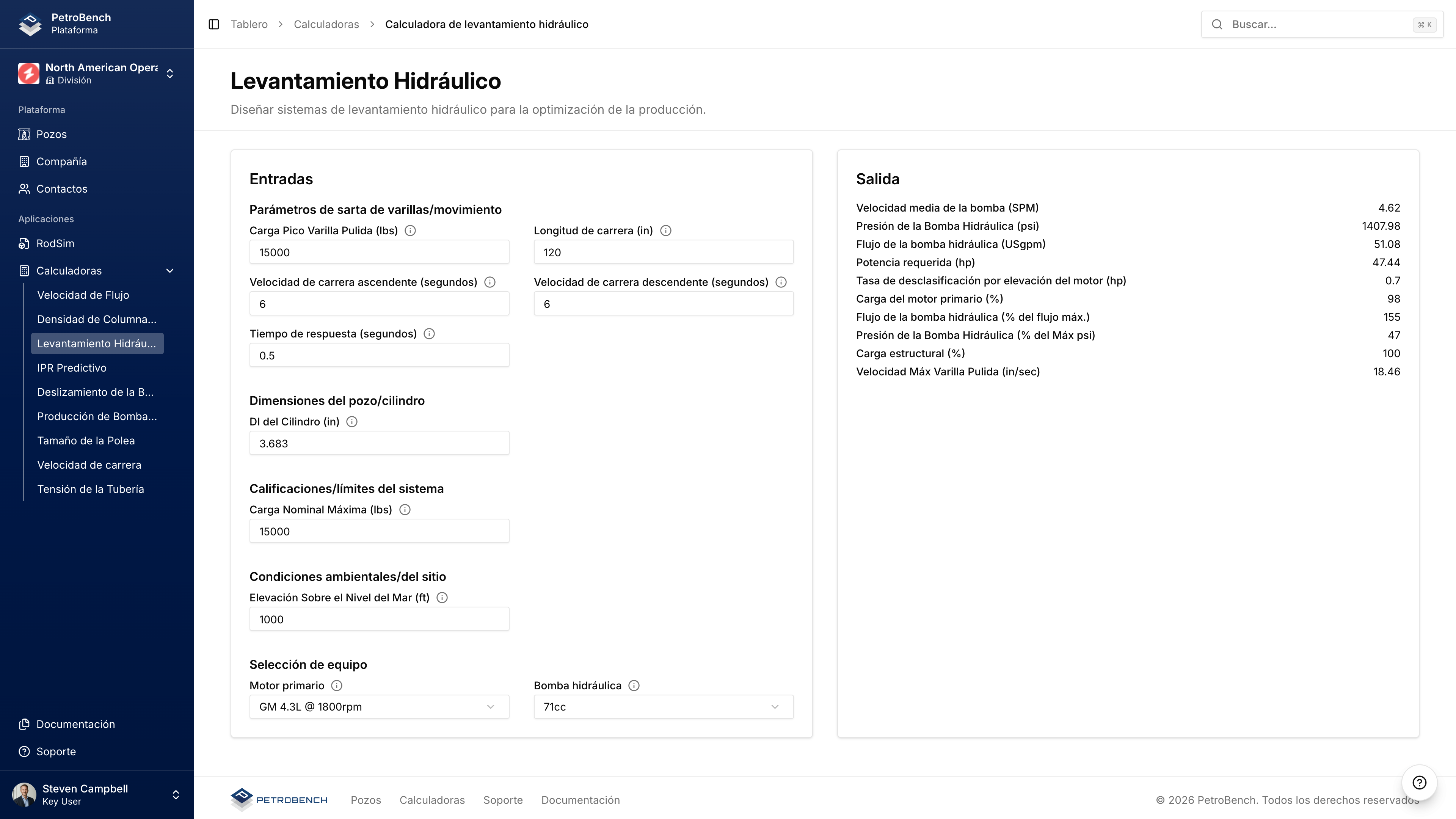
Task: Open the Motor primario dropdown
Action: tap(379, 706)
